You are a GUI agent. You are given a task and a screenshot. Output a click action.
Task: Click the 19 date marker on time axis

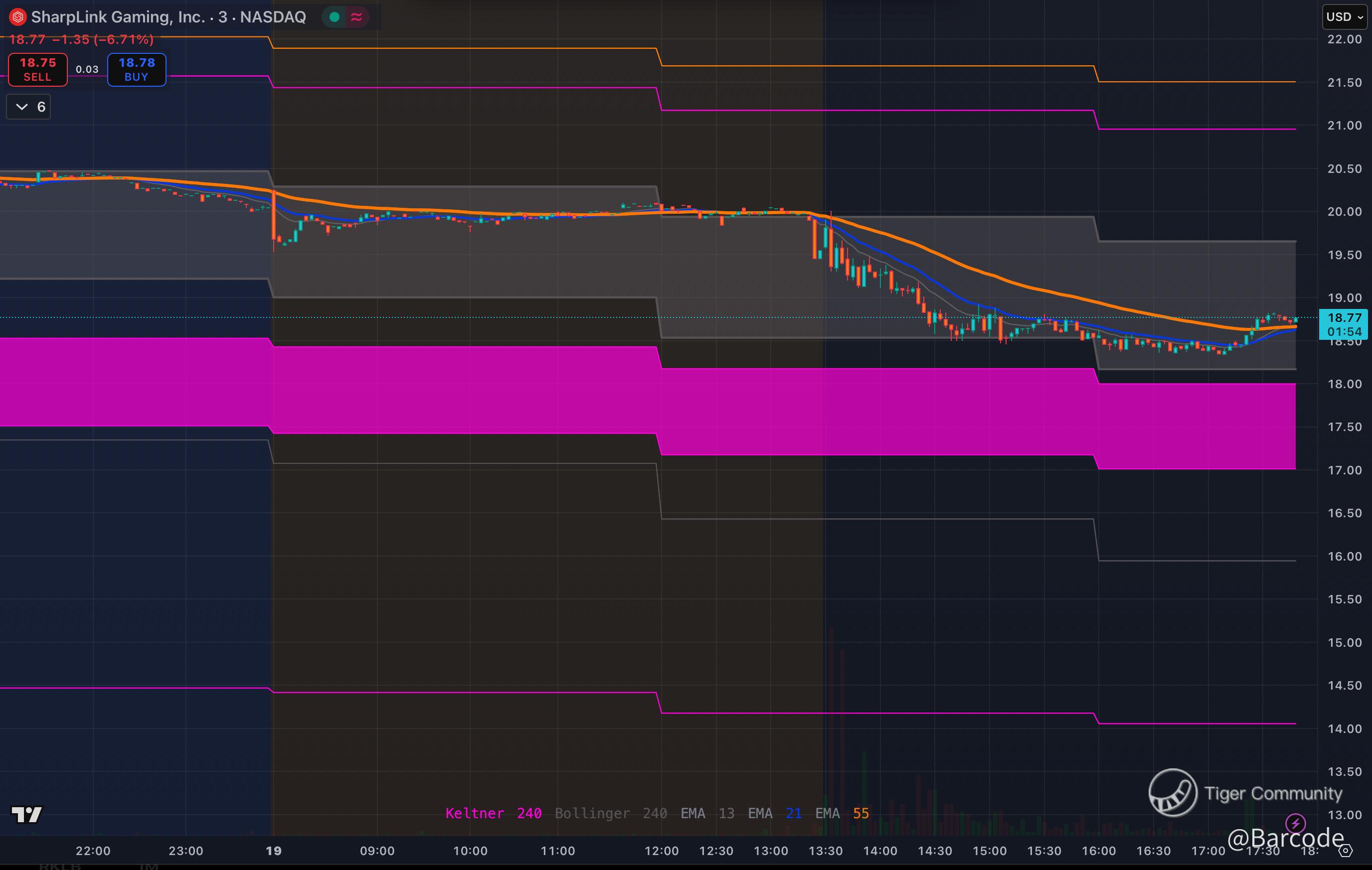[274, 851]
